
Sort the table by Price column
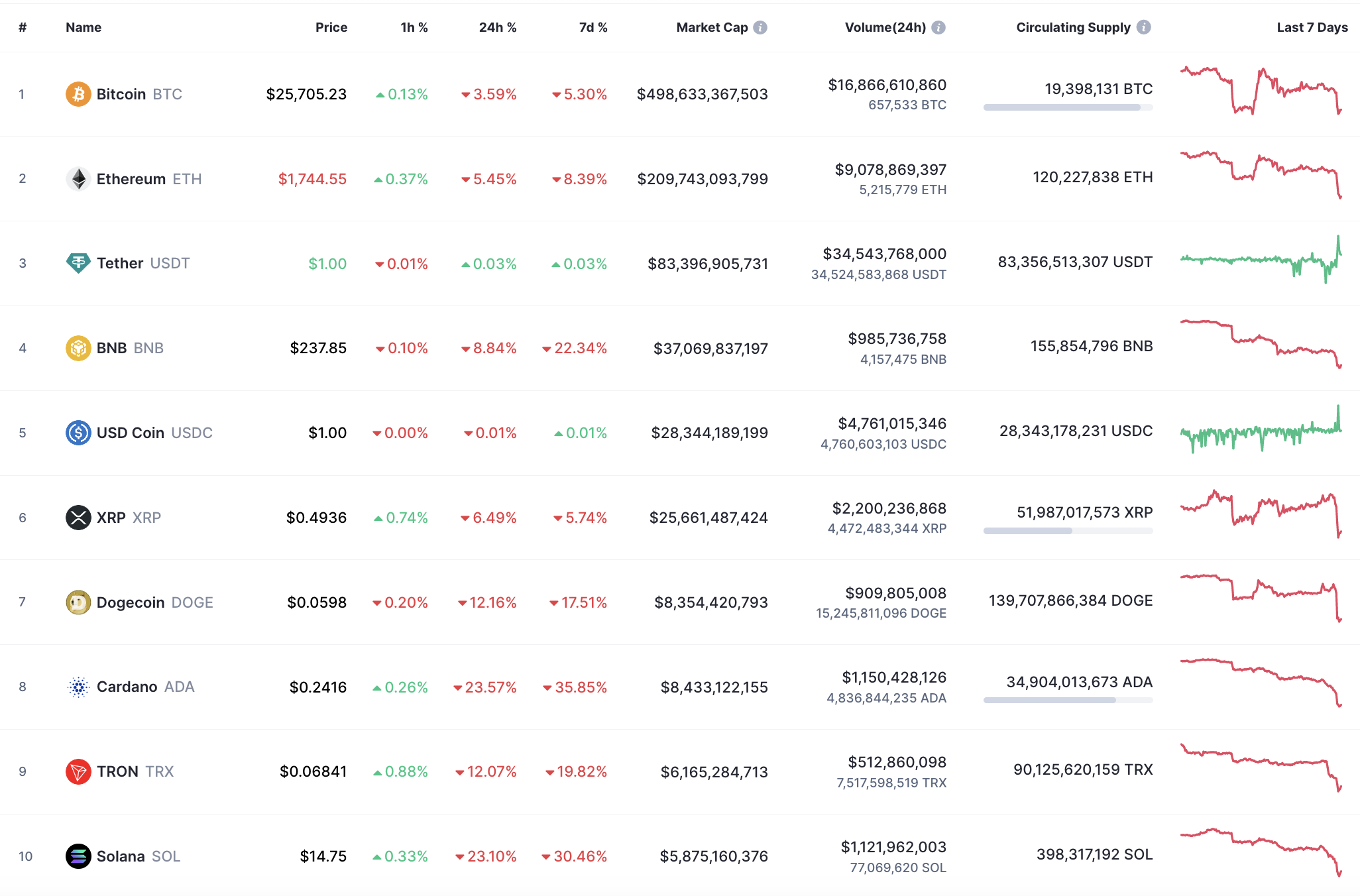[331, 27]
